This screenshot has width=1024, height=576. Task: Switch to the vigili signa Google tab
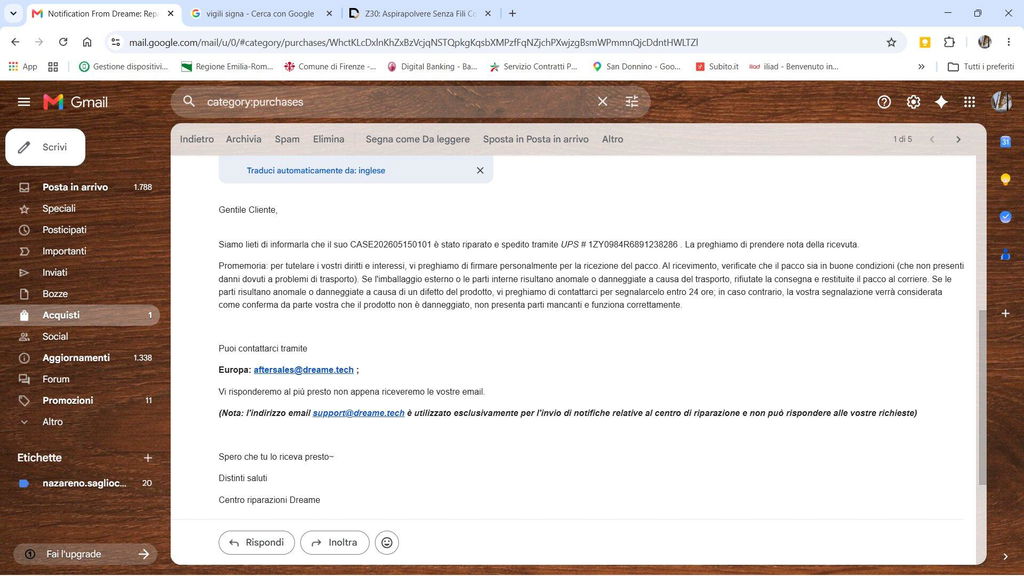[x=260, y=13]
